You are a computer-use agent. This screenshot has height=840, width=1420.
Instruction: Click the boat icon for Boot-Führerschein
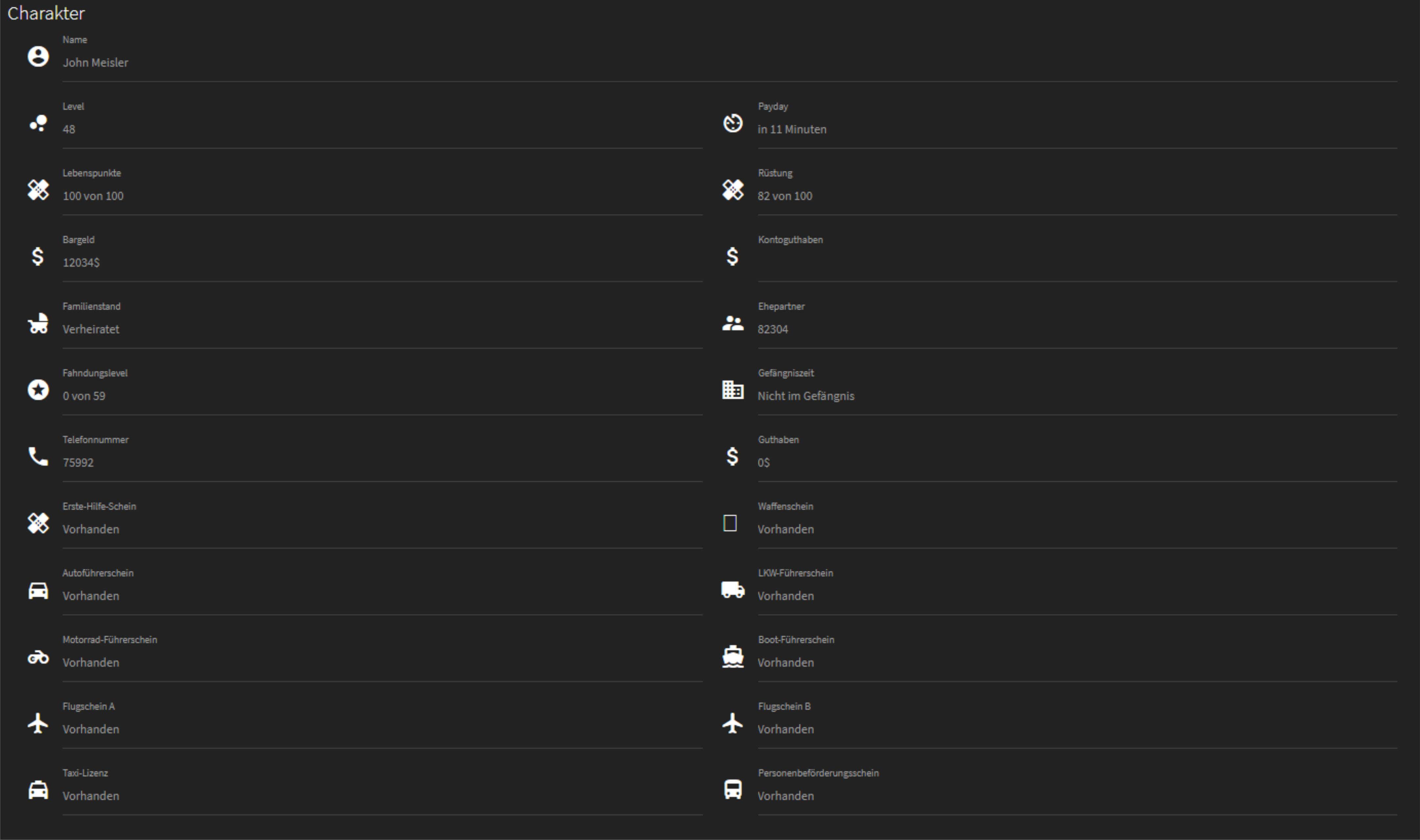coord(733,657)
